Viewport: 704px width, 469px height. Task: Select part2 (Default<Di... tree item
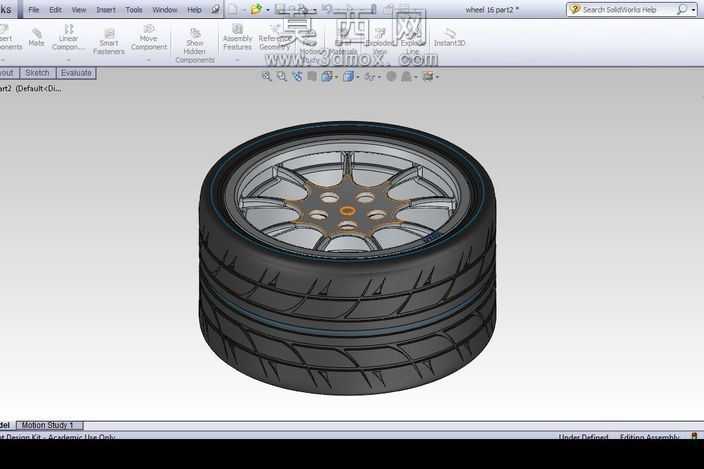pos(31,89)
